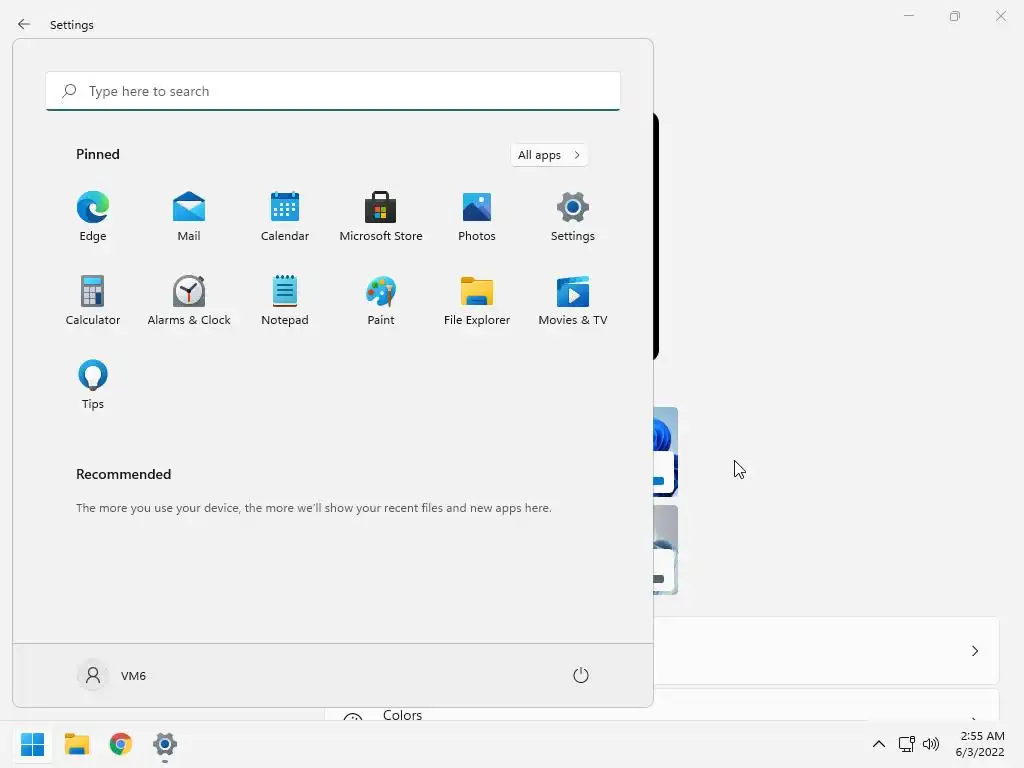Screen dimensions: 1024x768
Task: Open the network status tray icon
Action: coord(906,744)
